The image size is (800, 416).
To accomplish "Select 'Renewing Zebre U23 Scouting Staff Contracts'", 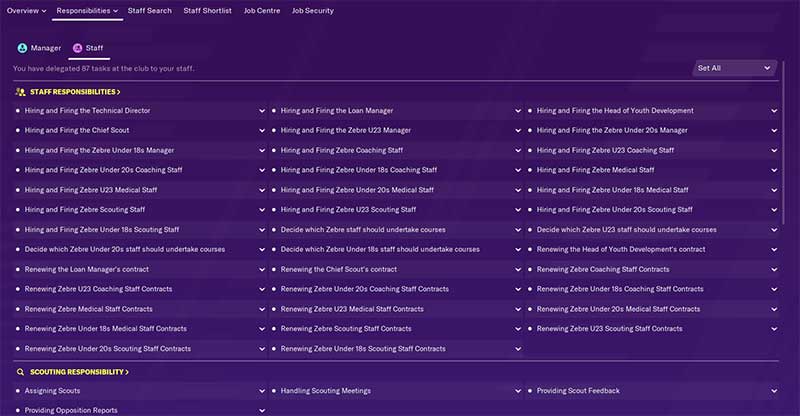I will [x=610, y=329].
